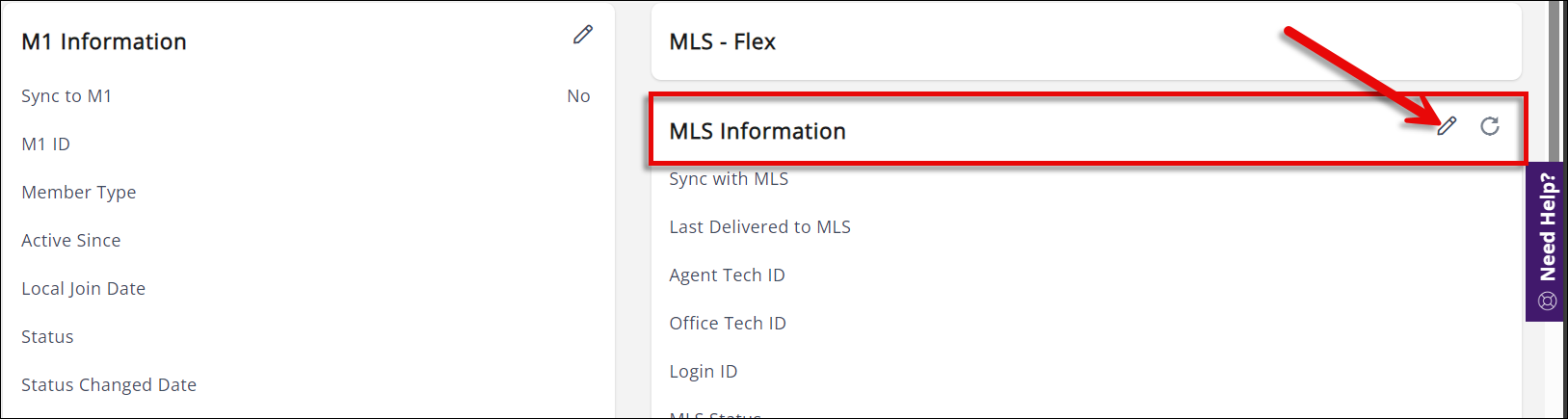The width and height of the screenshot is (1568, 419).
Task: Select the Last Delivered to MLS field
Action: [760, 227]
